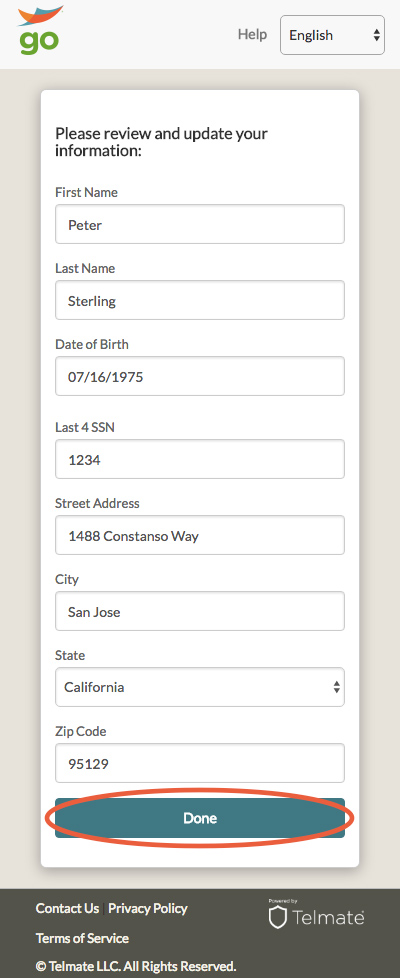Screen dimensions: 400x978
Task: Click the Done button
Action: coord(200,818)
